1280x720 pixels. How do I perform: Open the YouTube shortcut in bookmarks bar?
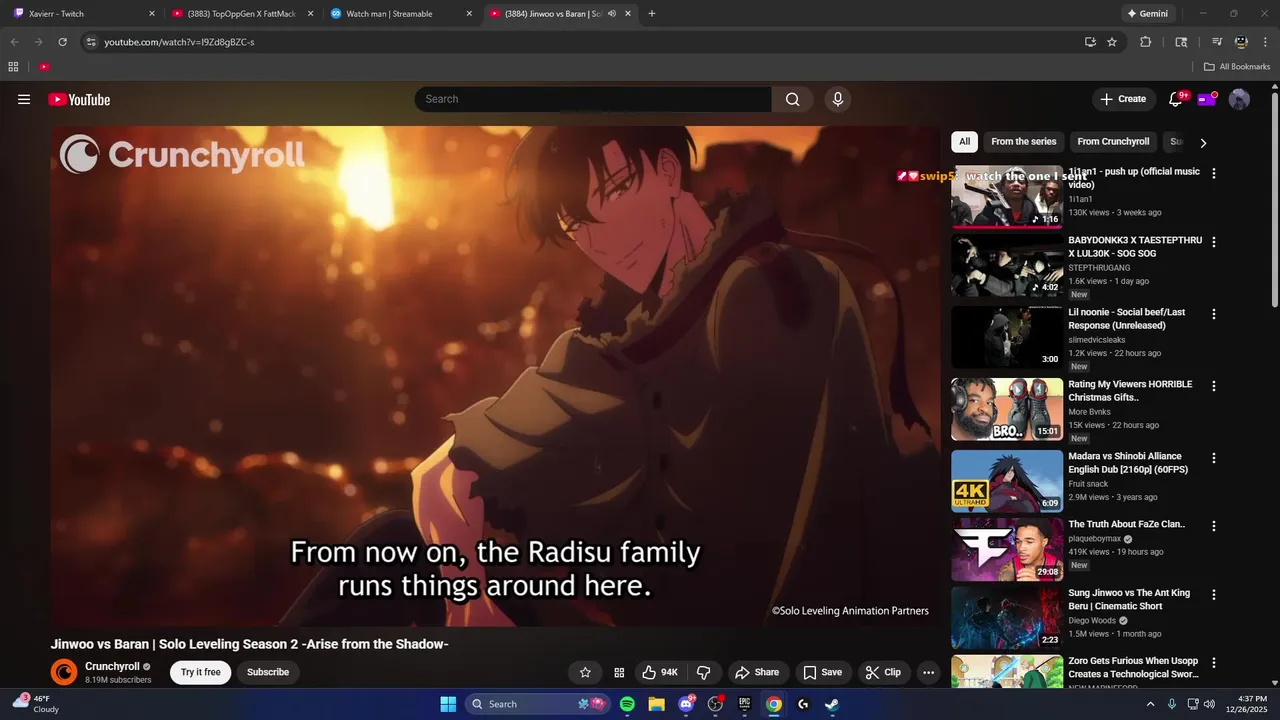point(44,67)
